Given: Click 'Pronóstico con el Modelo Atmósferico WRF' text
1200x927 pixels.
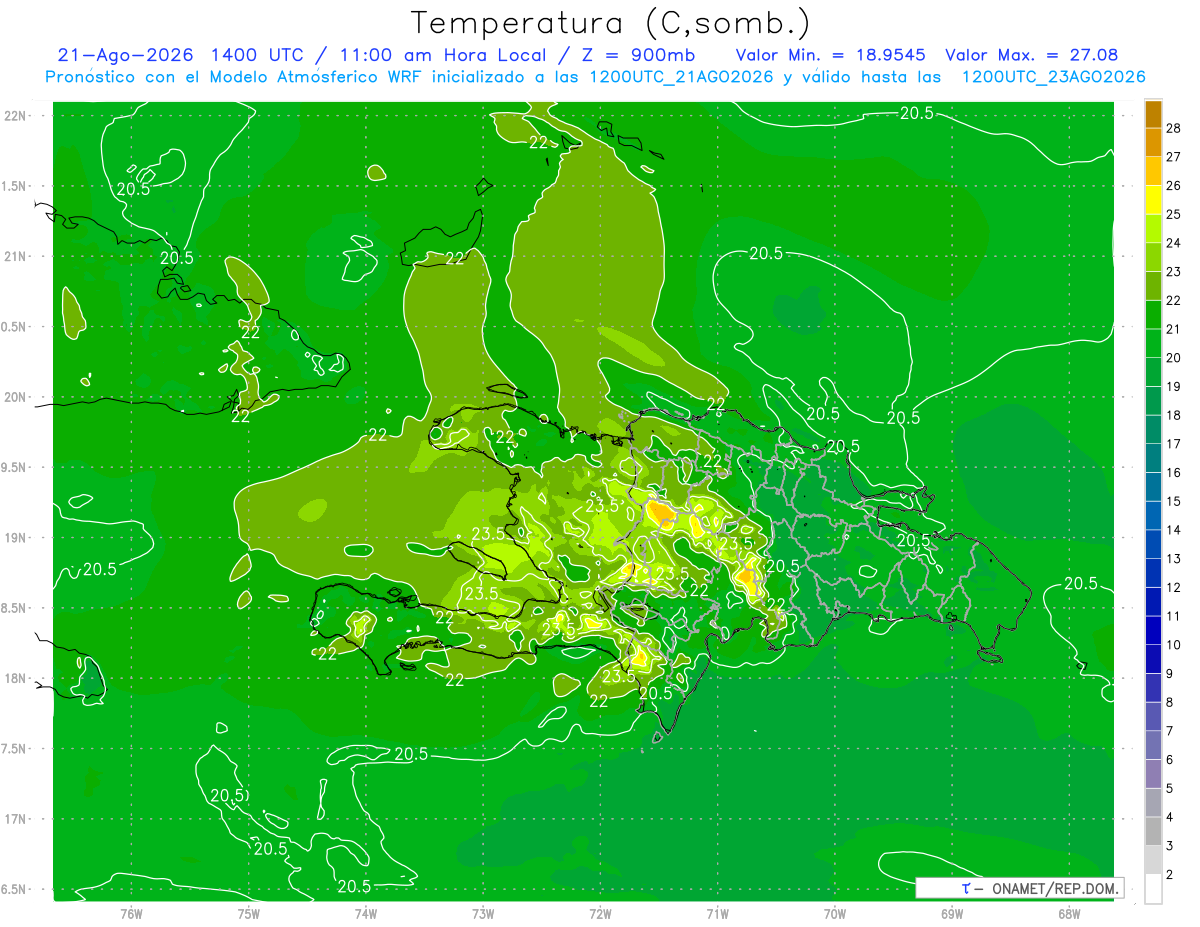Looking at the screenshot, I should [236, 77].
